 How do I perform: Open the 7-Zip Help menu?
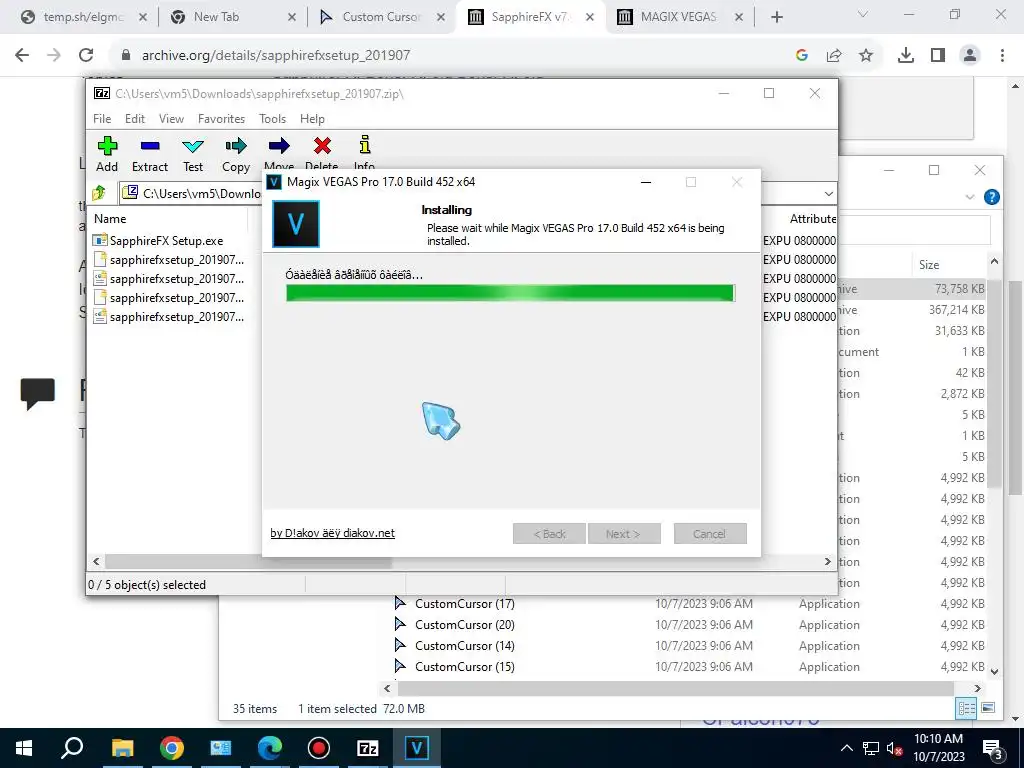click(x=312, y=119)
